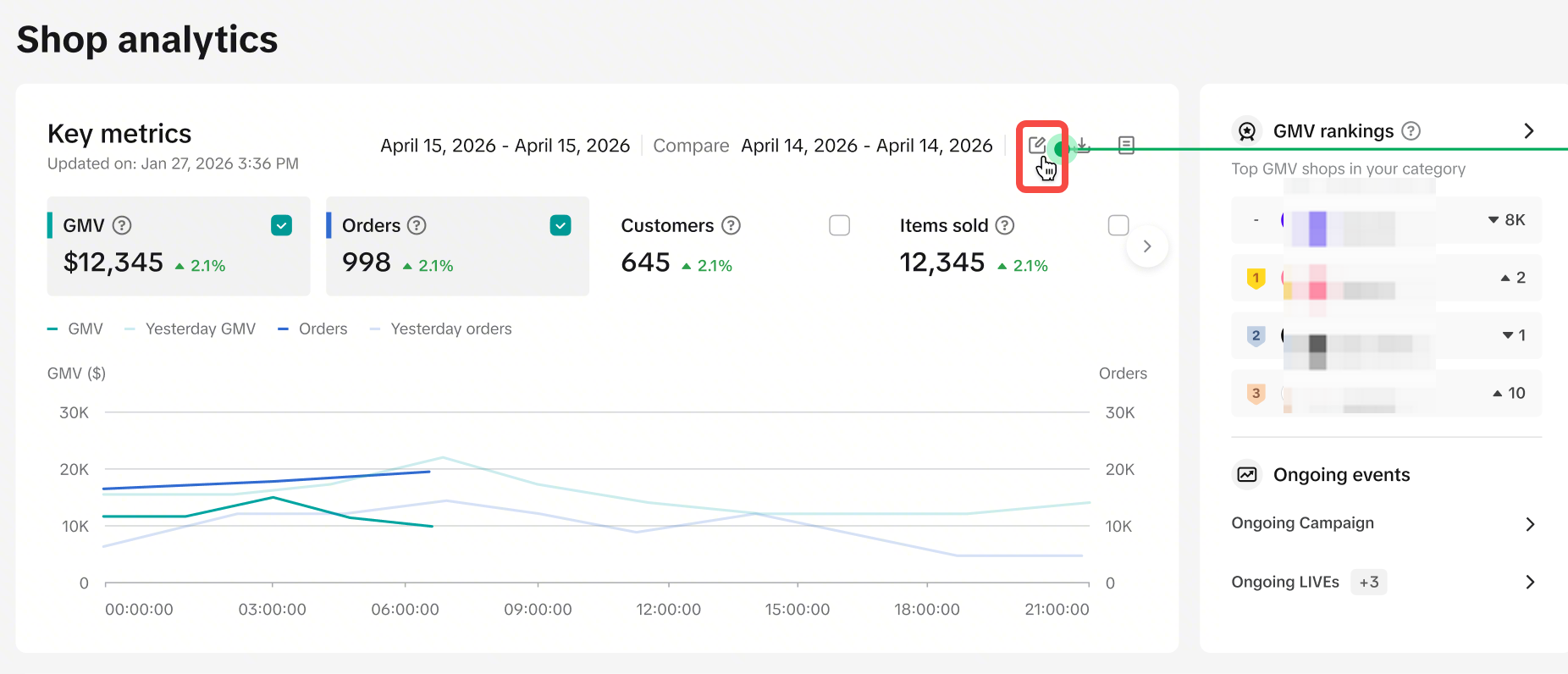Open the GMV rankings help icon
Viewport: 1568px width, 674px height.
1411,131
